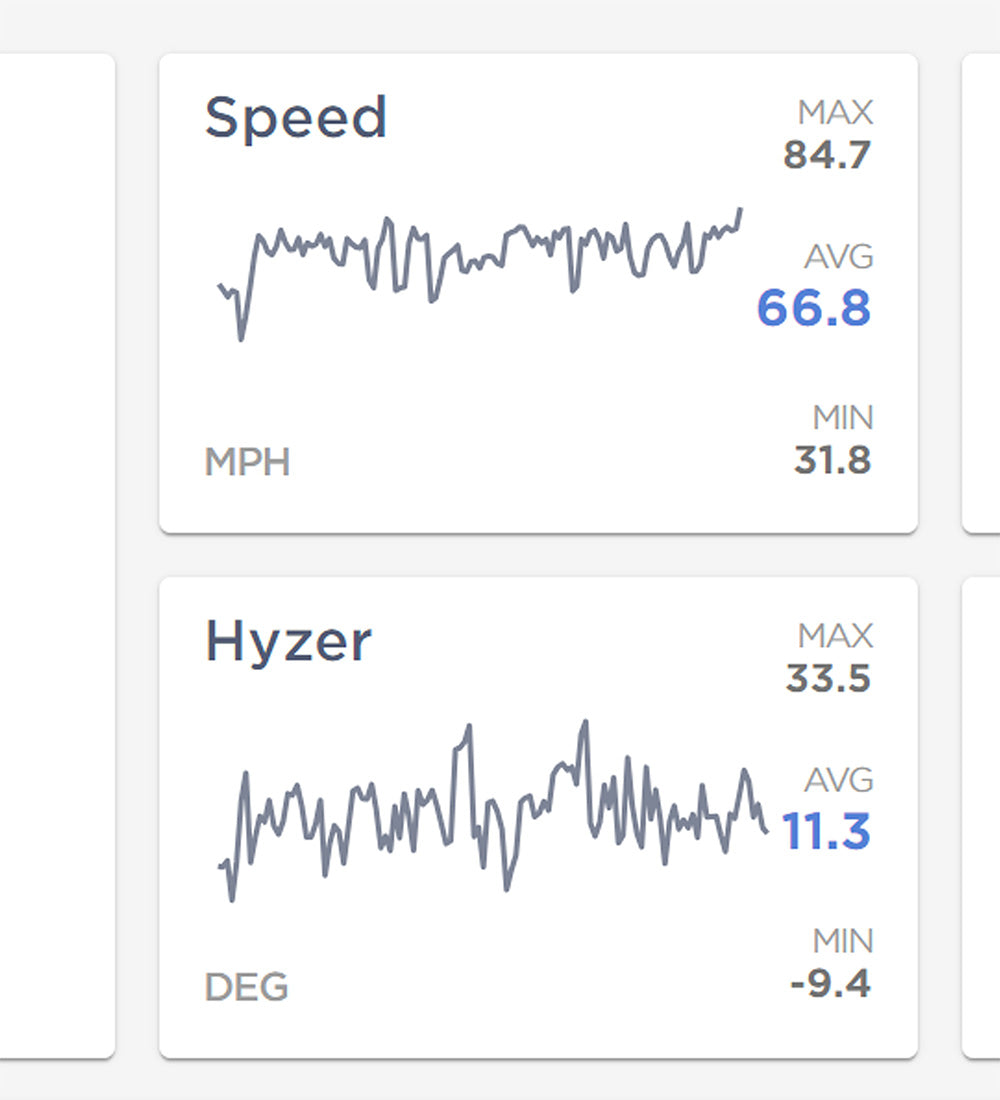
Task: Click the Hyzer MAX label
Action: tap(835, 636)
